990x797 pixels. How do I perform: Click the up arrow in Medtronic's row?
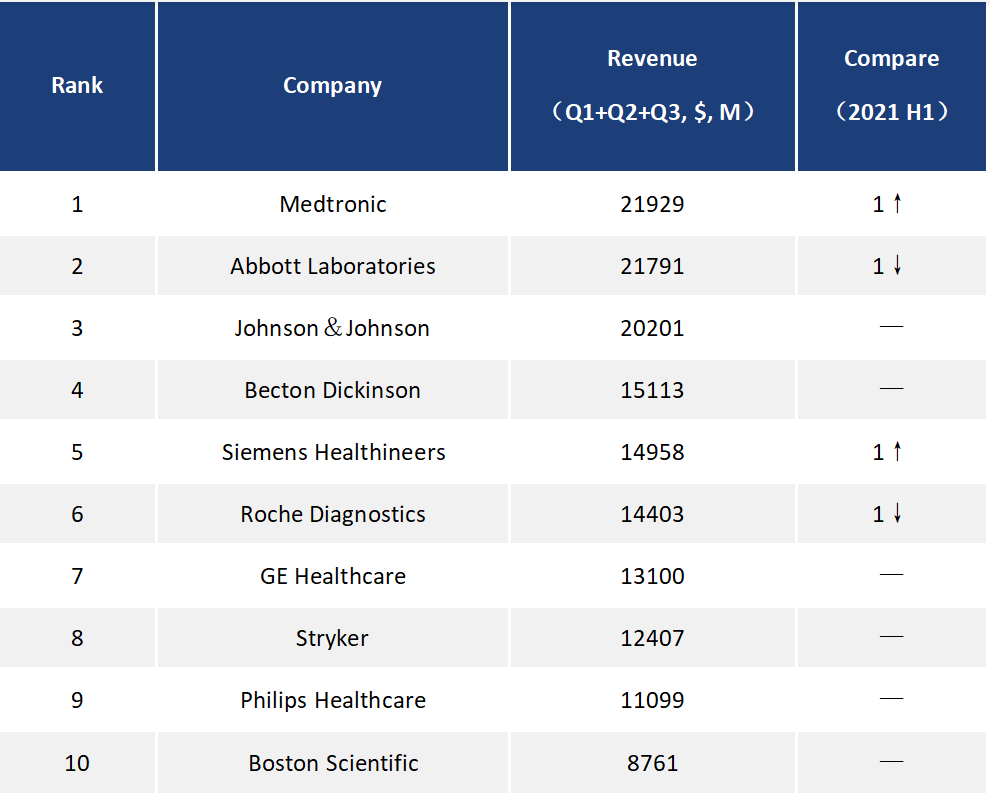pyautogui.click(x=897, y=204)
